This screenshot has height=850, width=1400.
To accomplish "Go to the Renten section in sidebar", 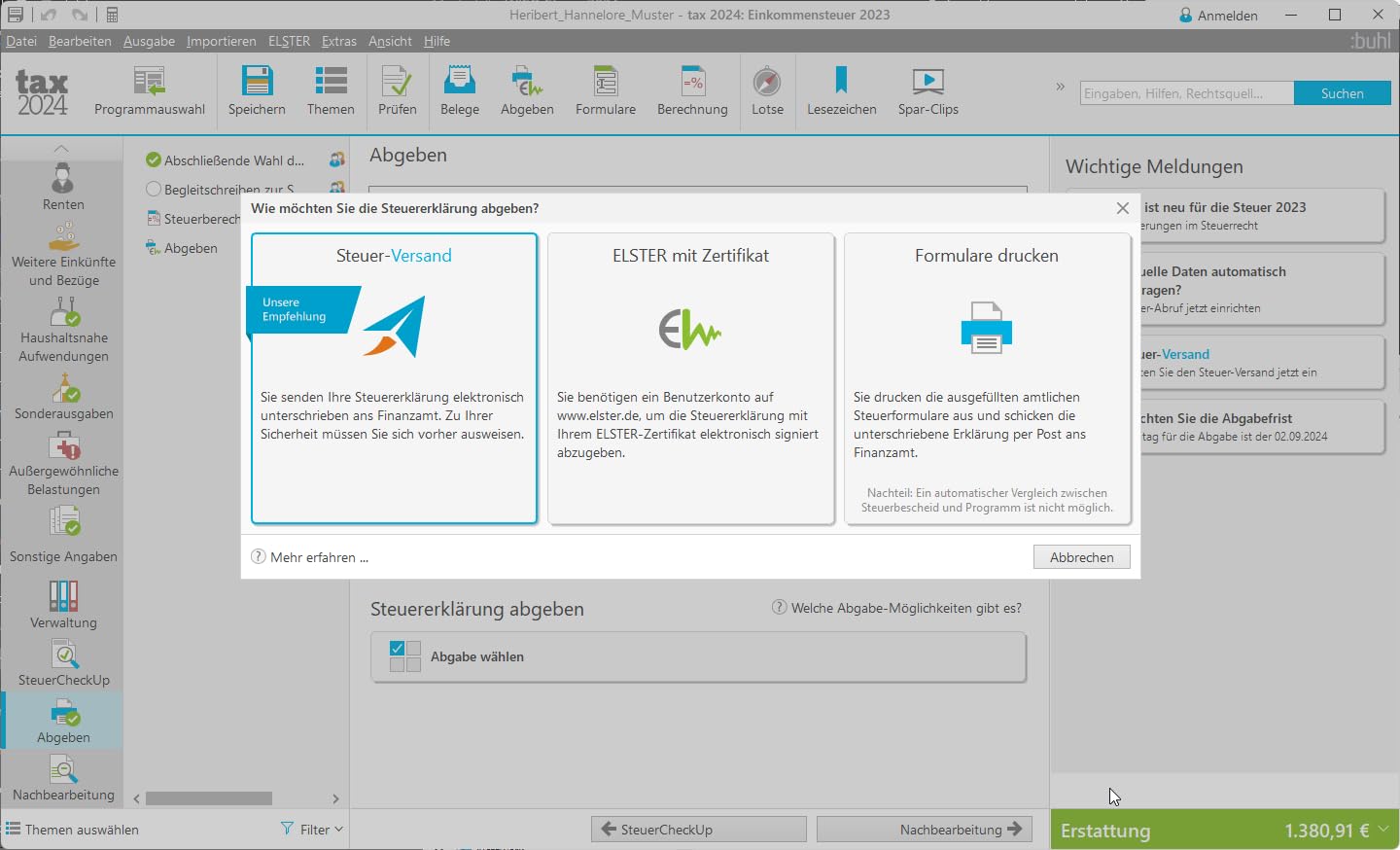I will [63, 187].
